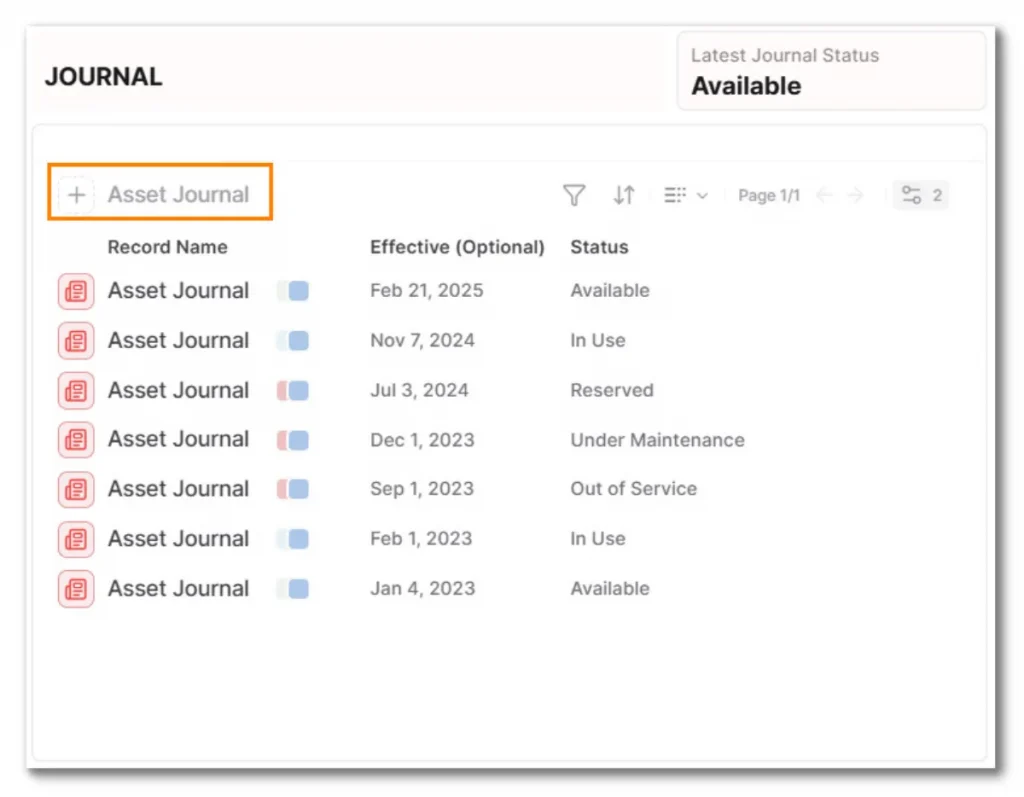Open the Asset Journal record dated Feb 1, 2023

click(x=178, y=538)
